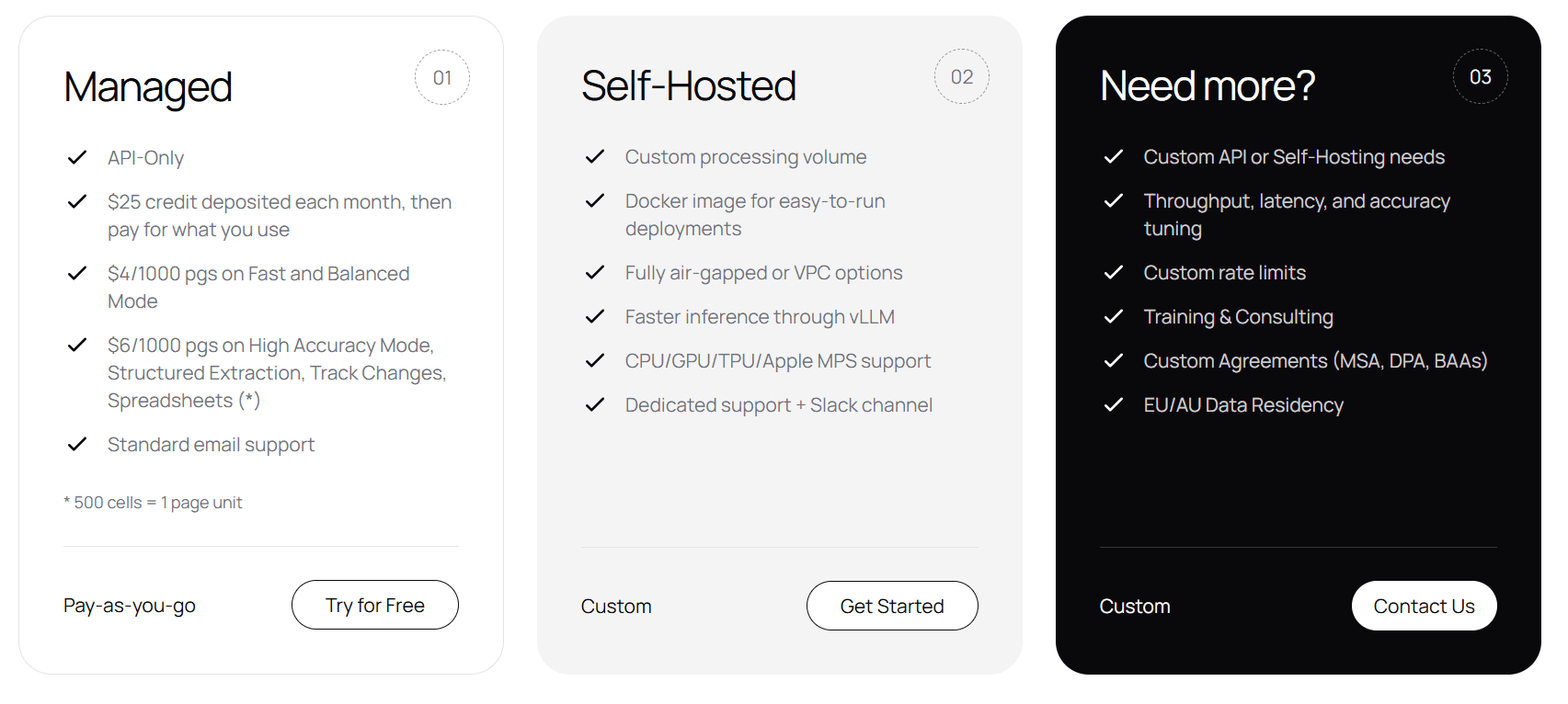Click the Contact Us button

(1424, 606)
